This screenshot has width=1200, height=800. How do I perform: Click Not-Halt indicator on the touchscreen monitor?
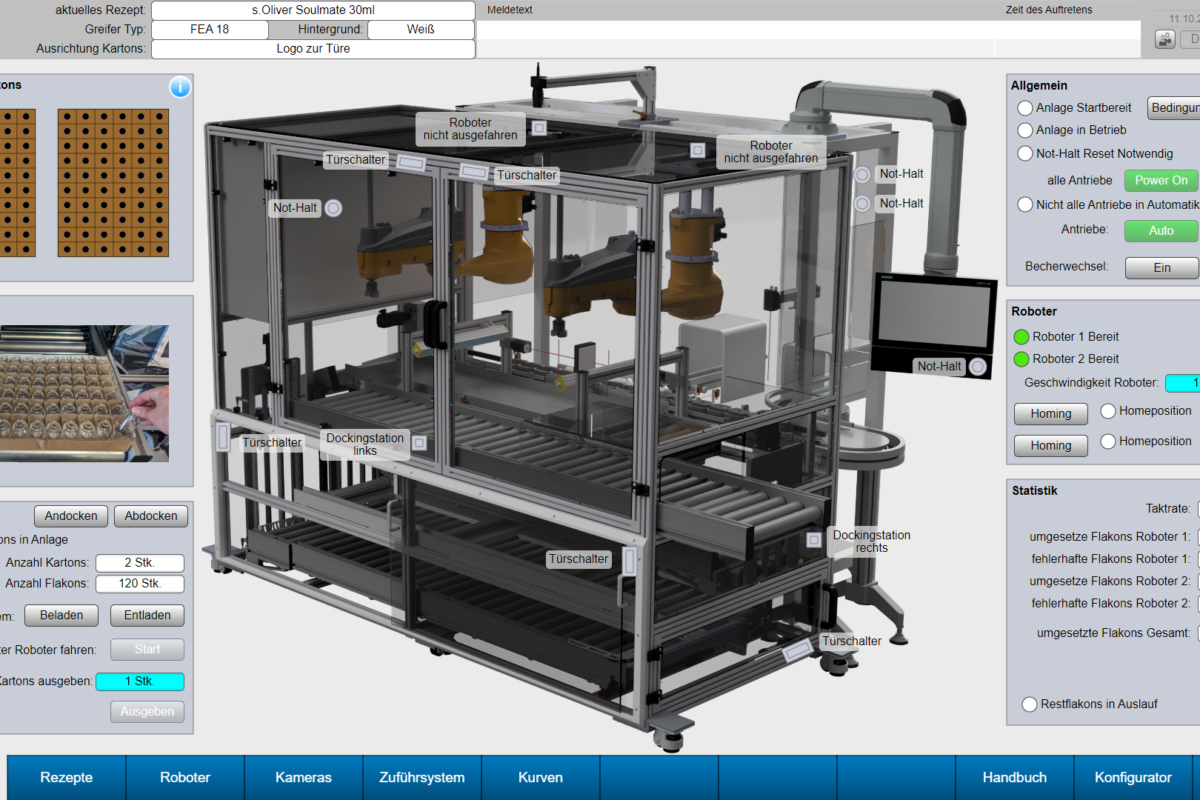[x=977, y=367]
